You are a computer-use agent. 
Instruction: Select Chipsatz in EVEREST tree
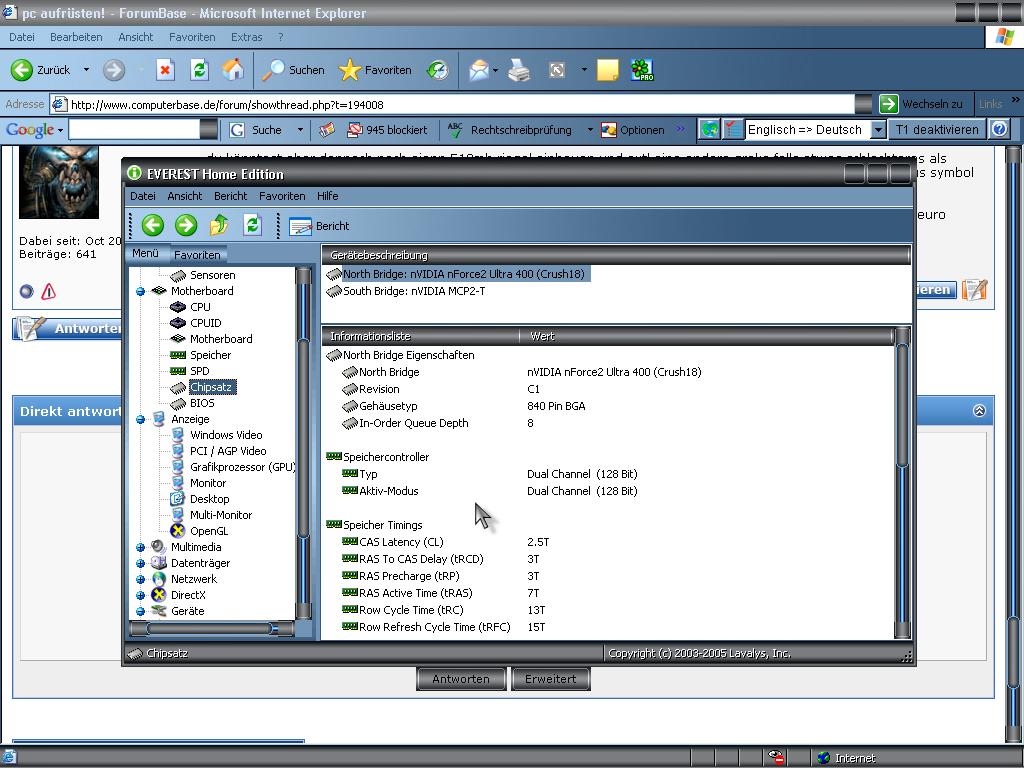point(210,387)
